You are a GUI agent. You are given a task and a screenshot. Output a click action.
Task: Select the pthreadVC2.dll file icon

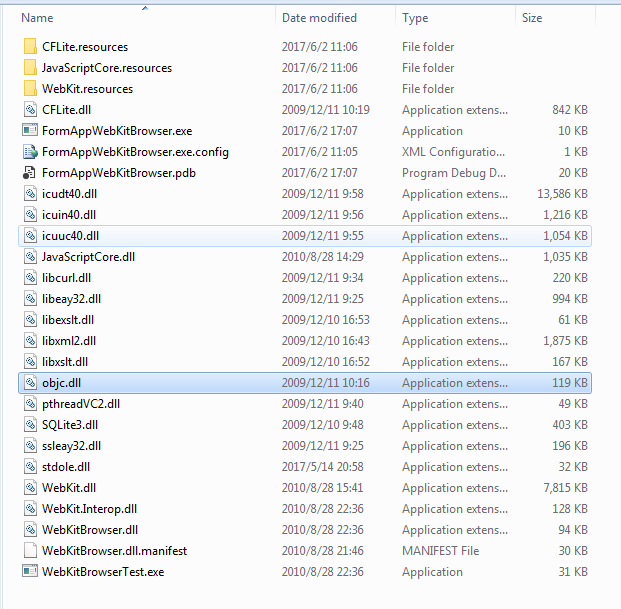click(x=30, y=403)
